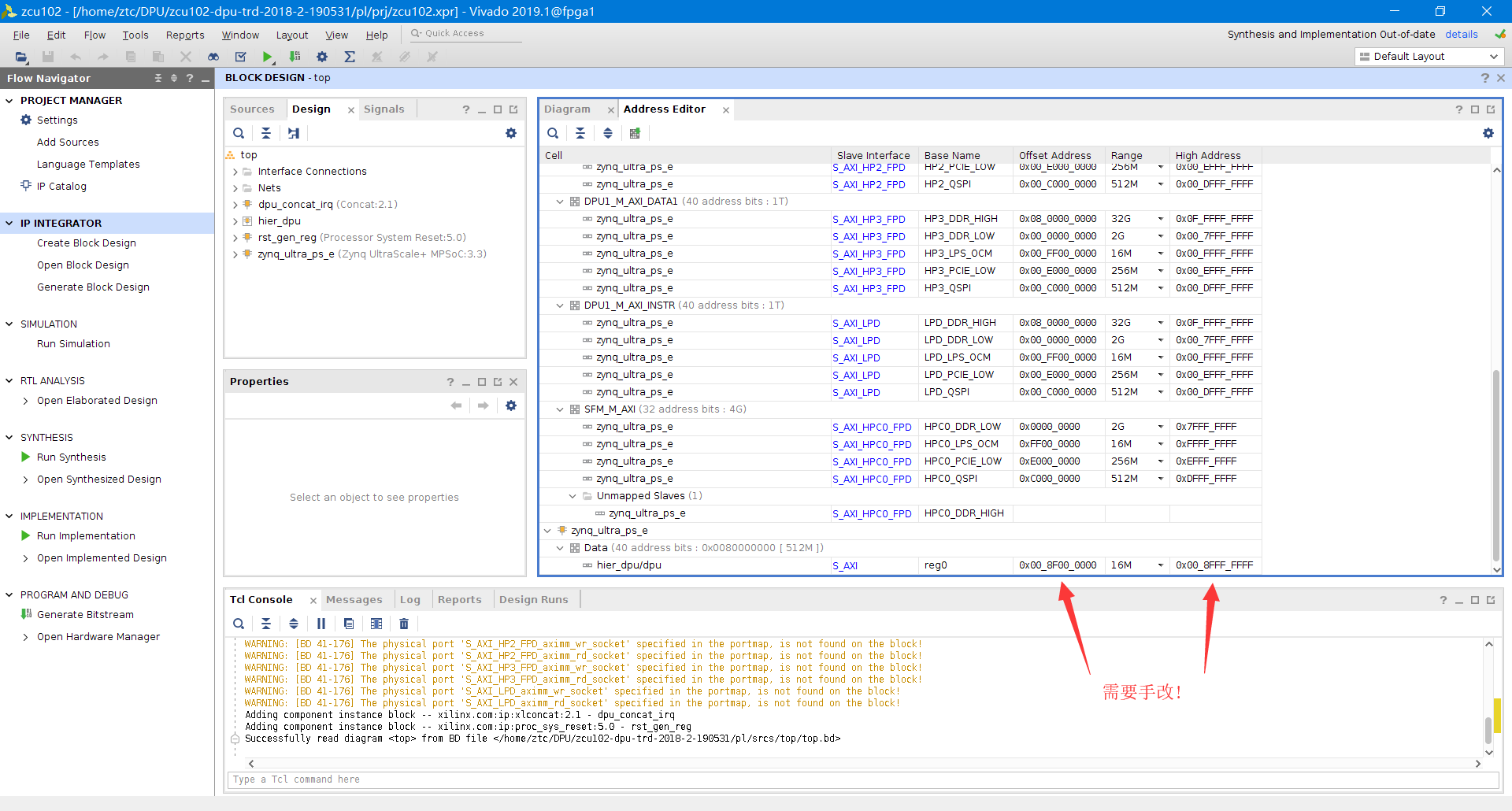Switch to the Signals tab
Image resolution: width=1512 pixels, height=811 pixels.
coord(384,109)
